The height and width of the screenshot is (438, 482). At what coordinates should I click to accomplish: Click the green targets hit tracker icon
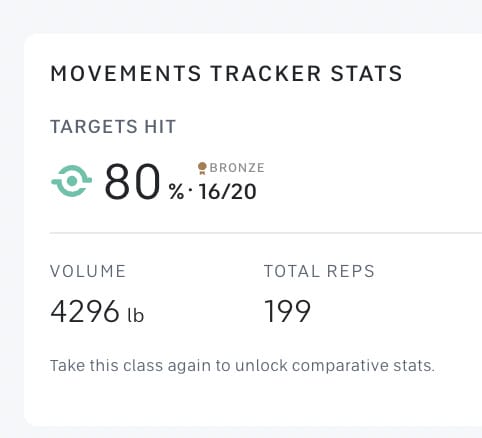[72, 181]
